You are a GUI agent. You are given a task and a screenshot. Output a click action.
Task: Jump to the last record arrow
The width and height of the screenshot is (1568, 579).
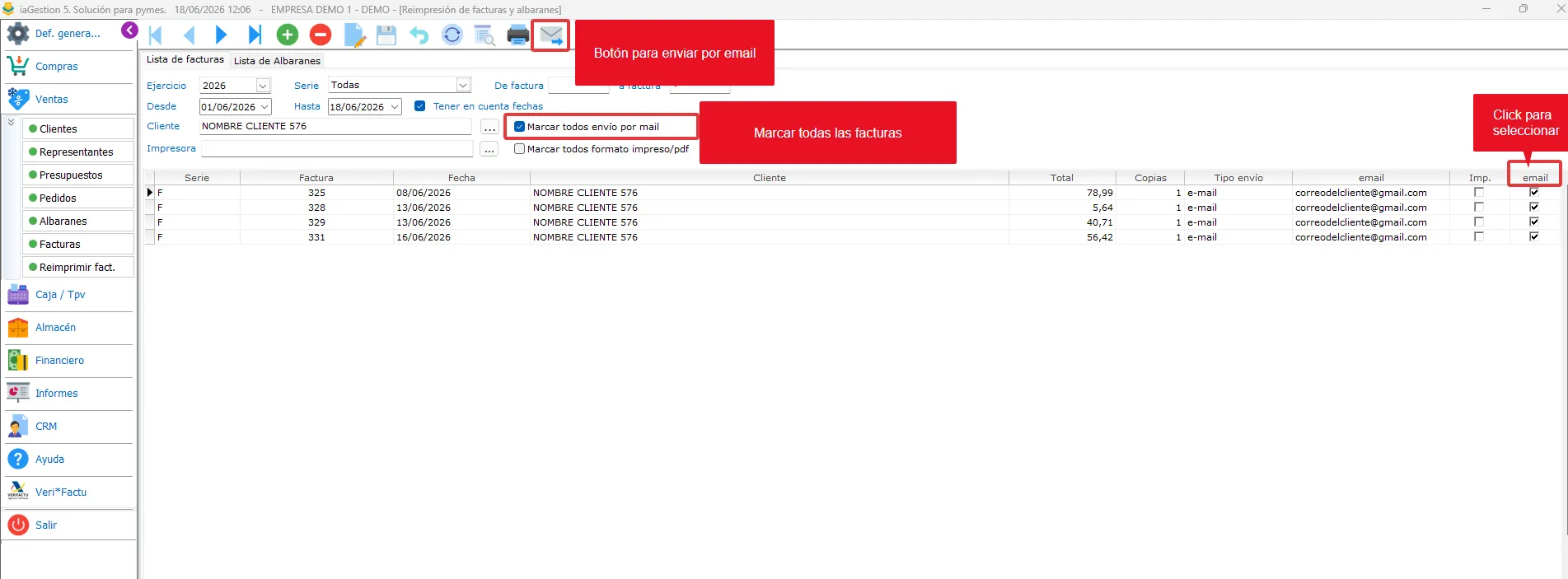tap(255, 35)
